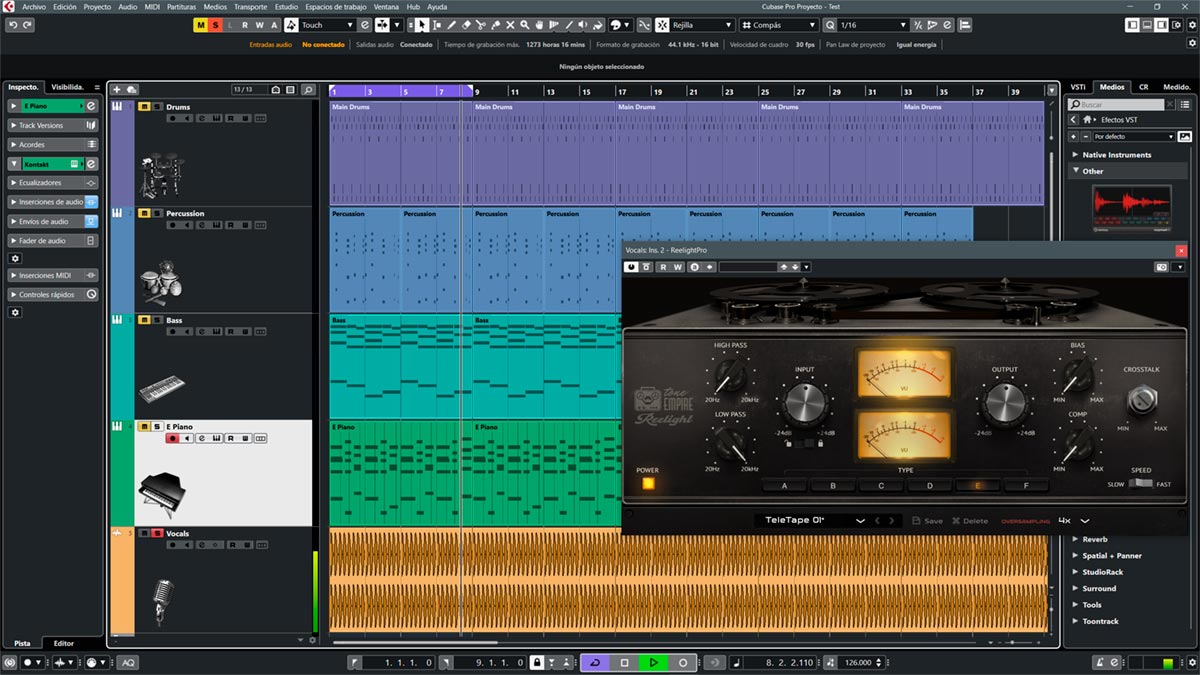This screenshot has width=1200, height=675.
Task: Open the Espacios de trabajo menu
Action: pyautogui.click(x=335, y=7)
